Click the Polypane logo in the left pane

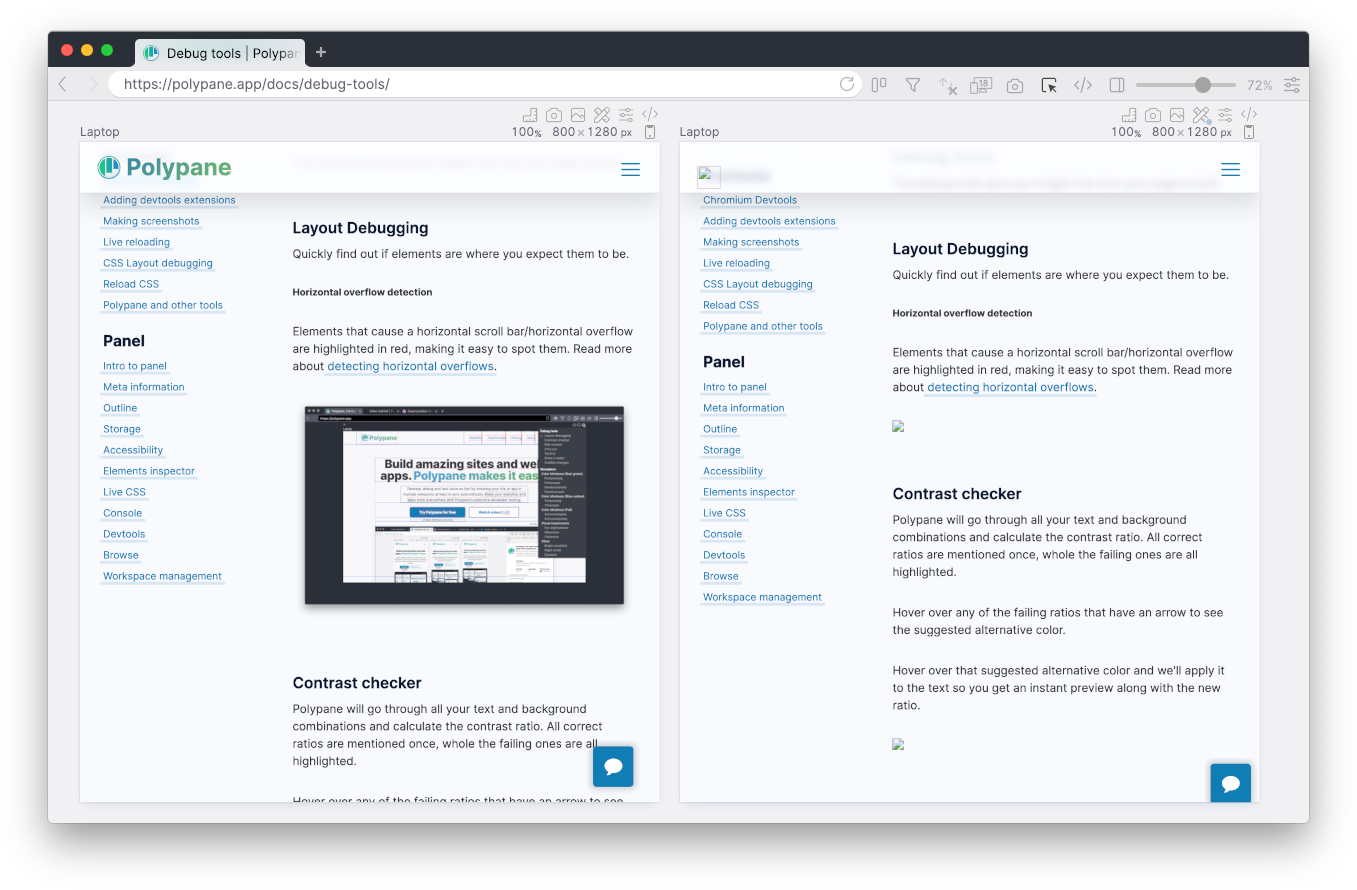164,168
